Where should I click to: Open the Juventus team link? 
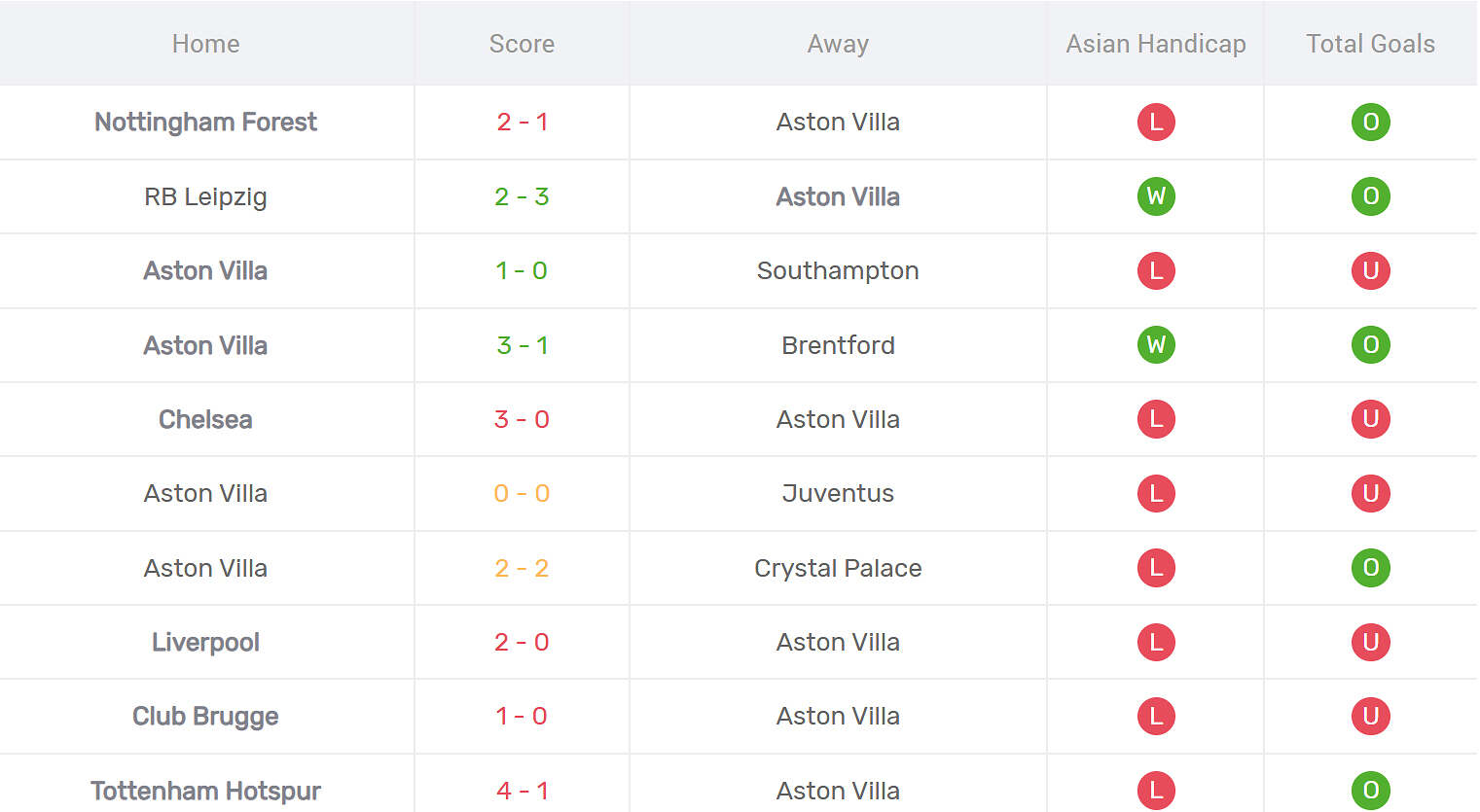[x=838, y=494]
